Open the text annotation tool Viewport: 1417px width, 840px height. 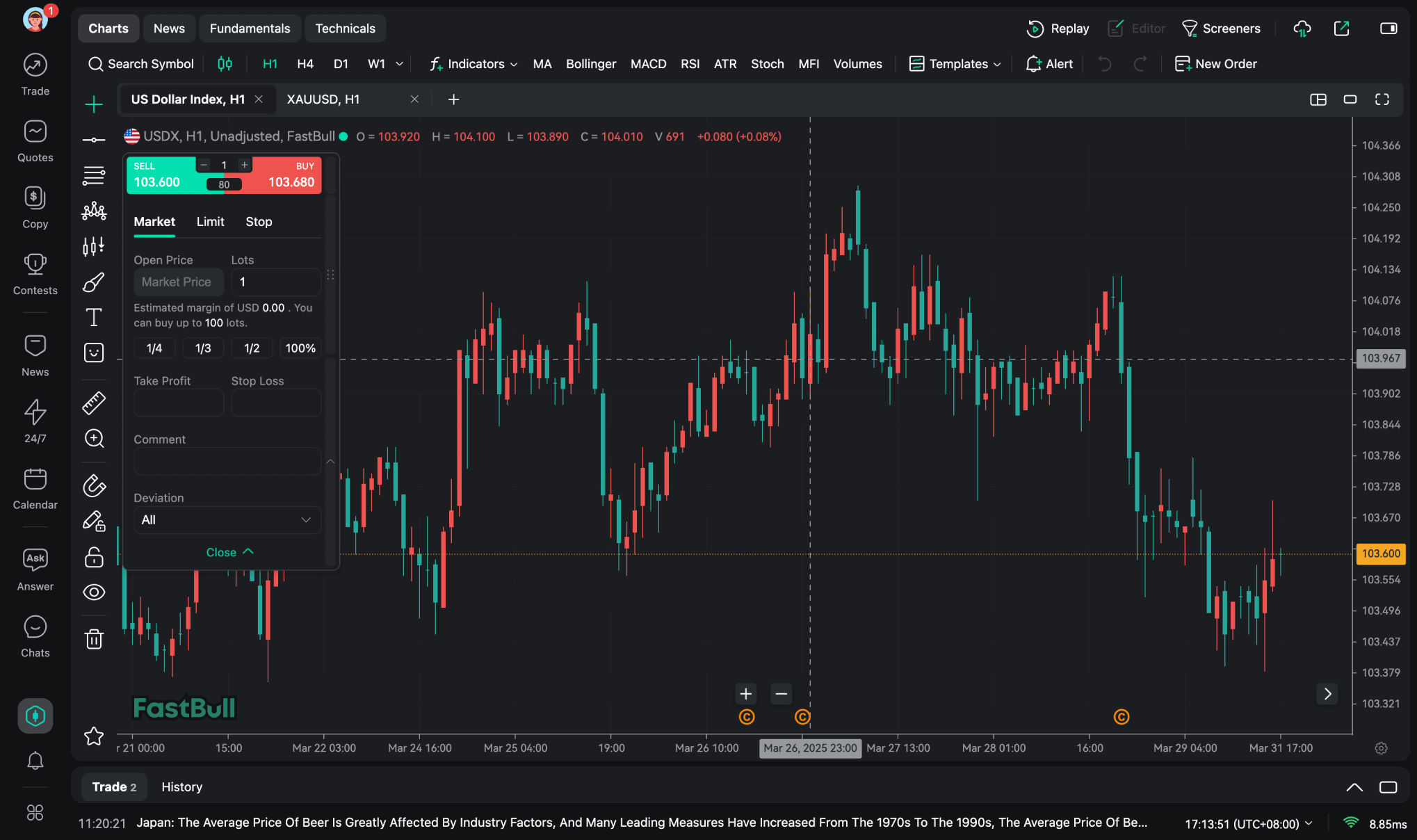point(94,318)
